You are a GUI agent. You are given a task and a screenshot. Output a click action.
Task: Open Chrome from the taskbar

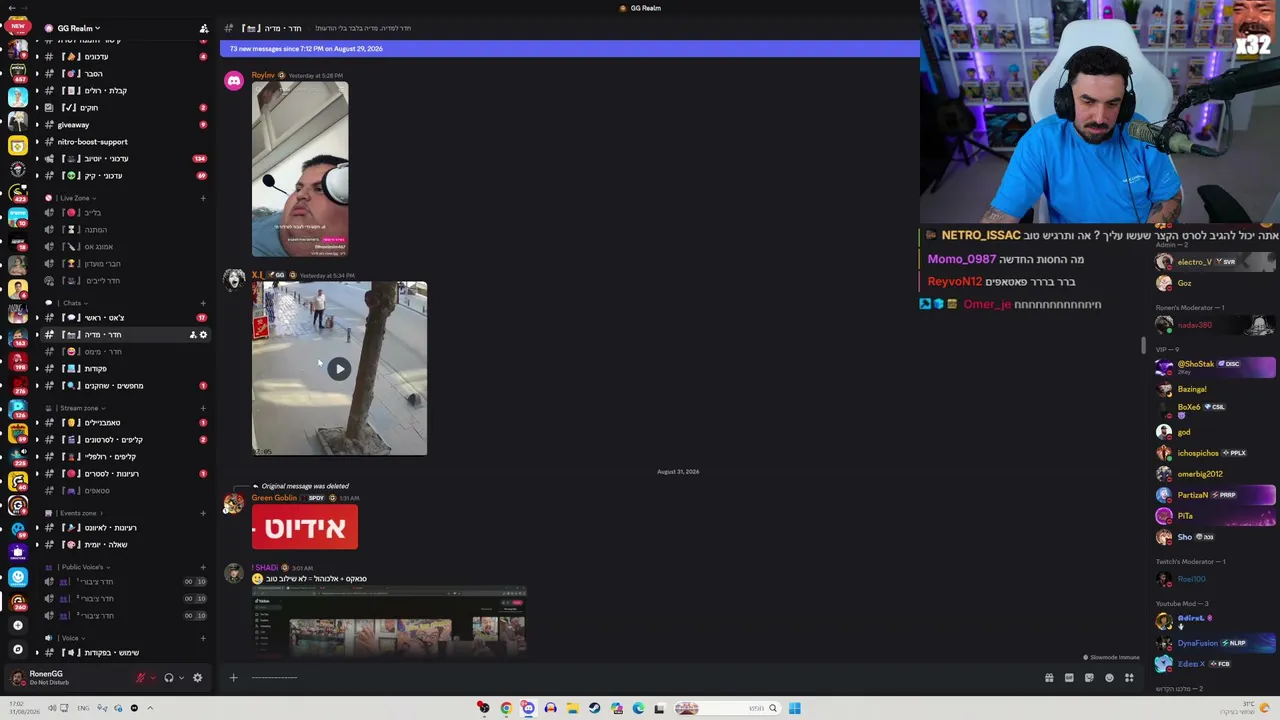click(506, 708)
